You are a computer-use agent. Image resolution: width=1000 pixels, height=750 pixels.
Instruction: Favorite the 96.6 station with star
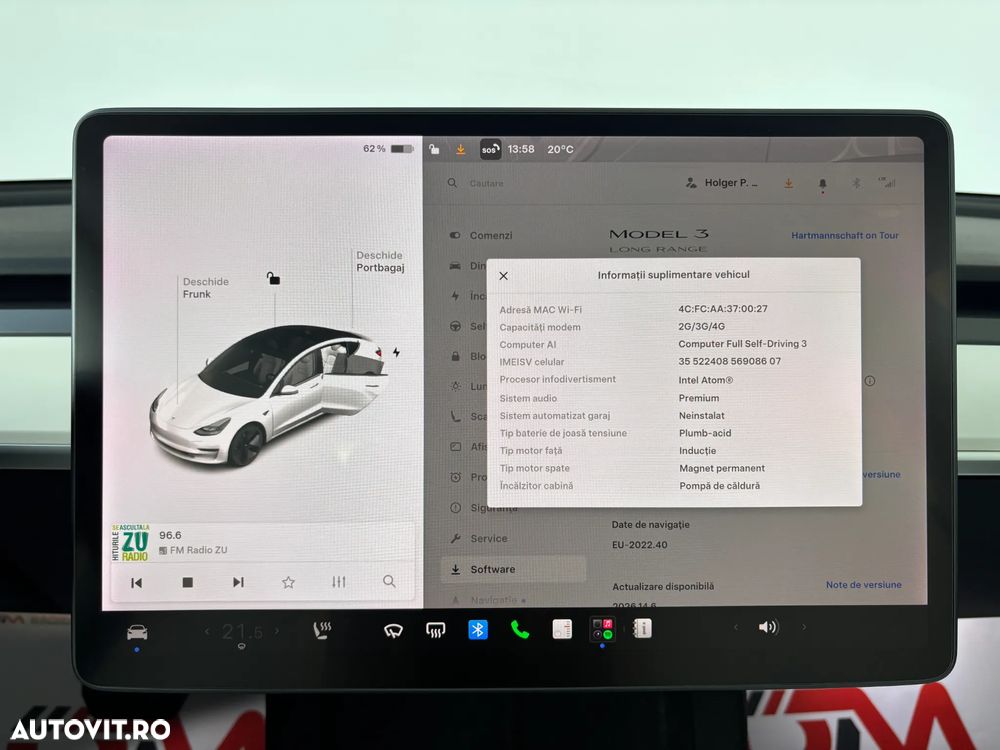[x=288, y=582]
